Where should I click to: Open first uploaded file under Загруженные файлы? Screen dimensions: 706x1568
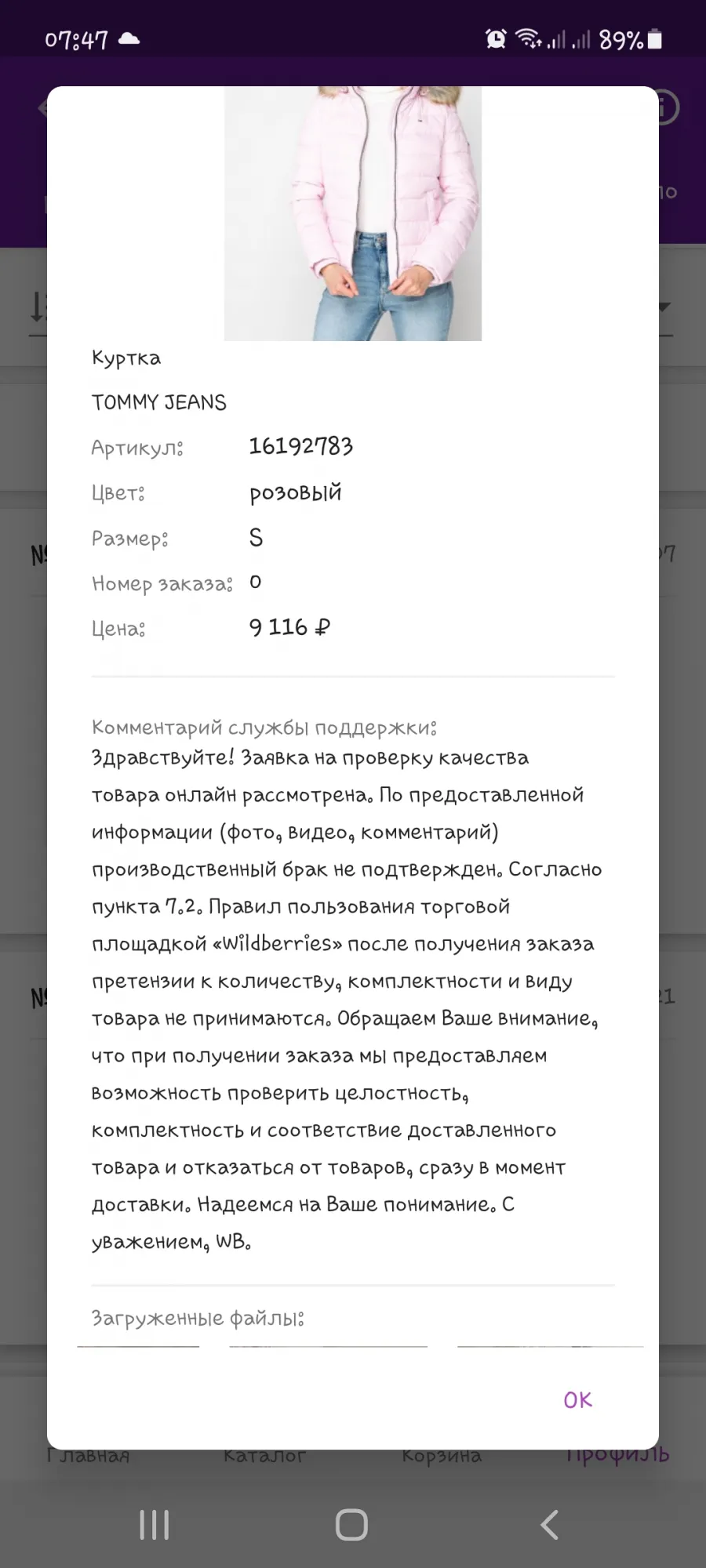pos(138,1347)
